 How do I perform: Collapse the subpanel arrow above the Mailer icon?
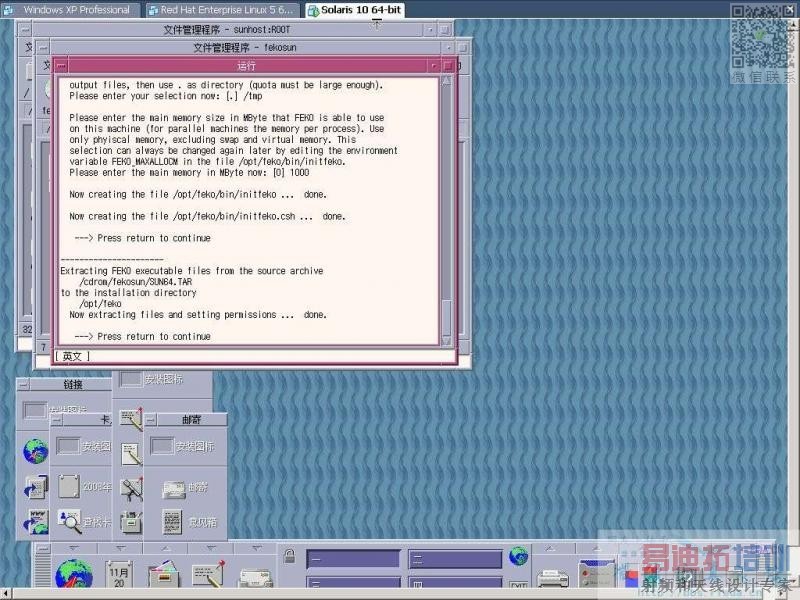pyautogui.click(x=256, y=548)
